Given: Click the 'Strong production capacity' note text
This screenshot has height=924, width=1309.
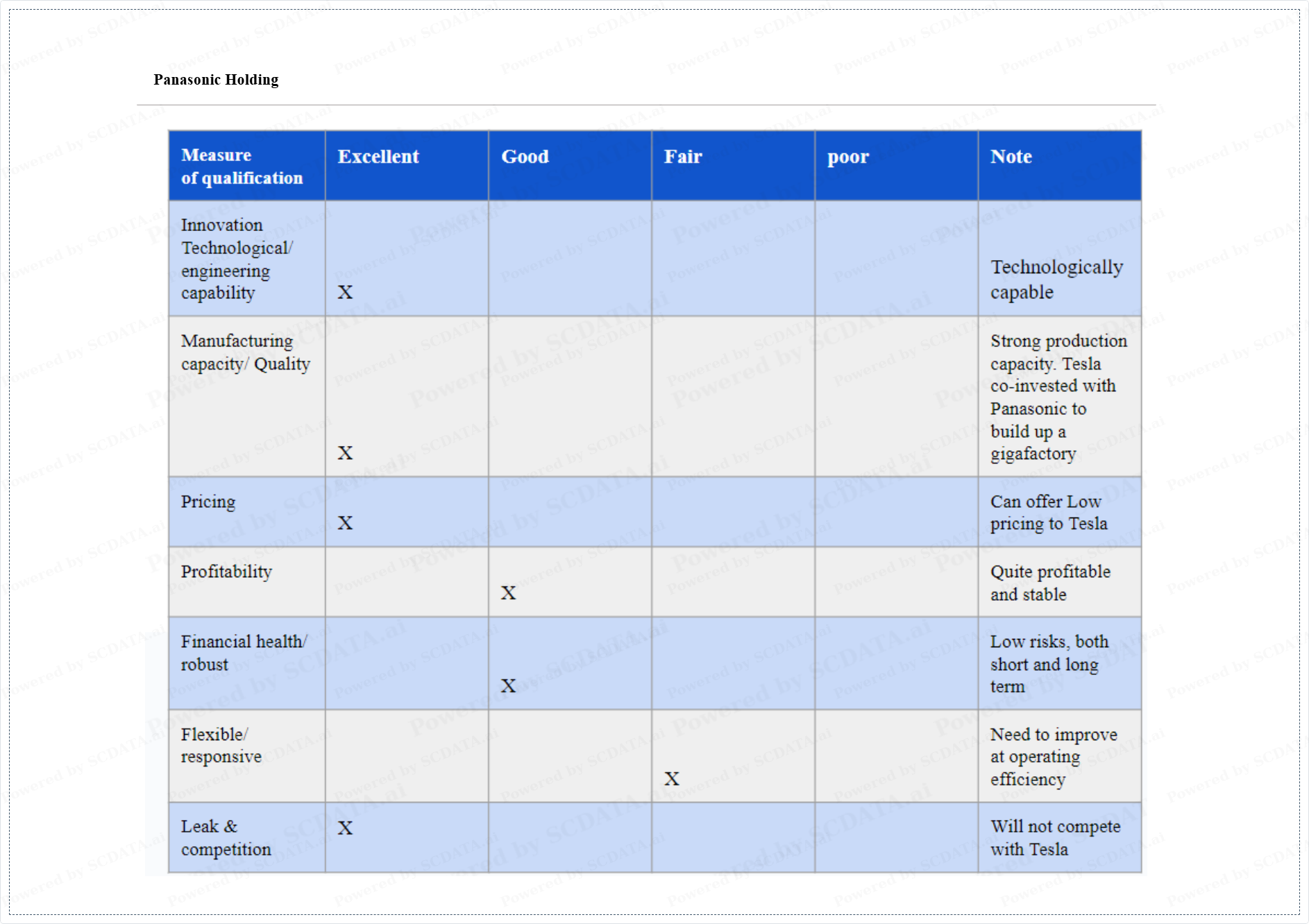Looking at the screenshot, I should pyautogui.click(x=1059, y=397).
